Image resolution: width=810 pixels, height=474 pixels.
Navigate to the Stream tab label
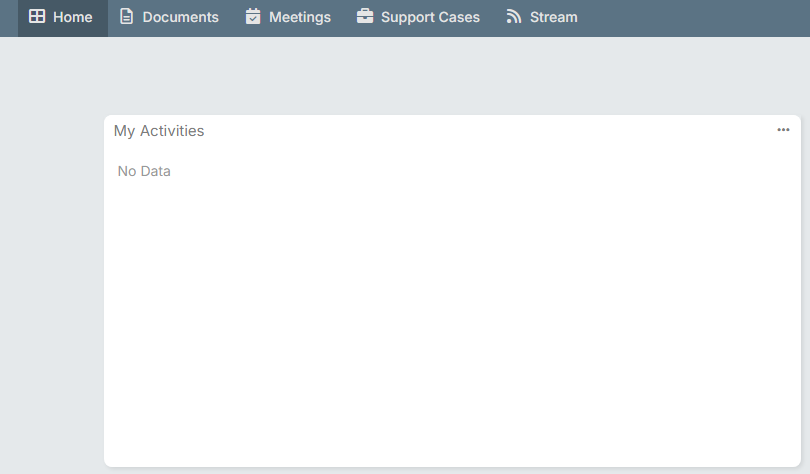click(x=554, y=17)
